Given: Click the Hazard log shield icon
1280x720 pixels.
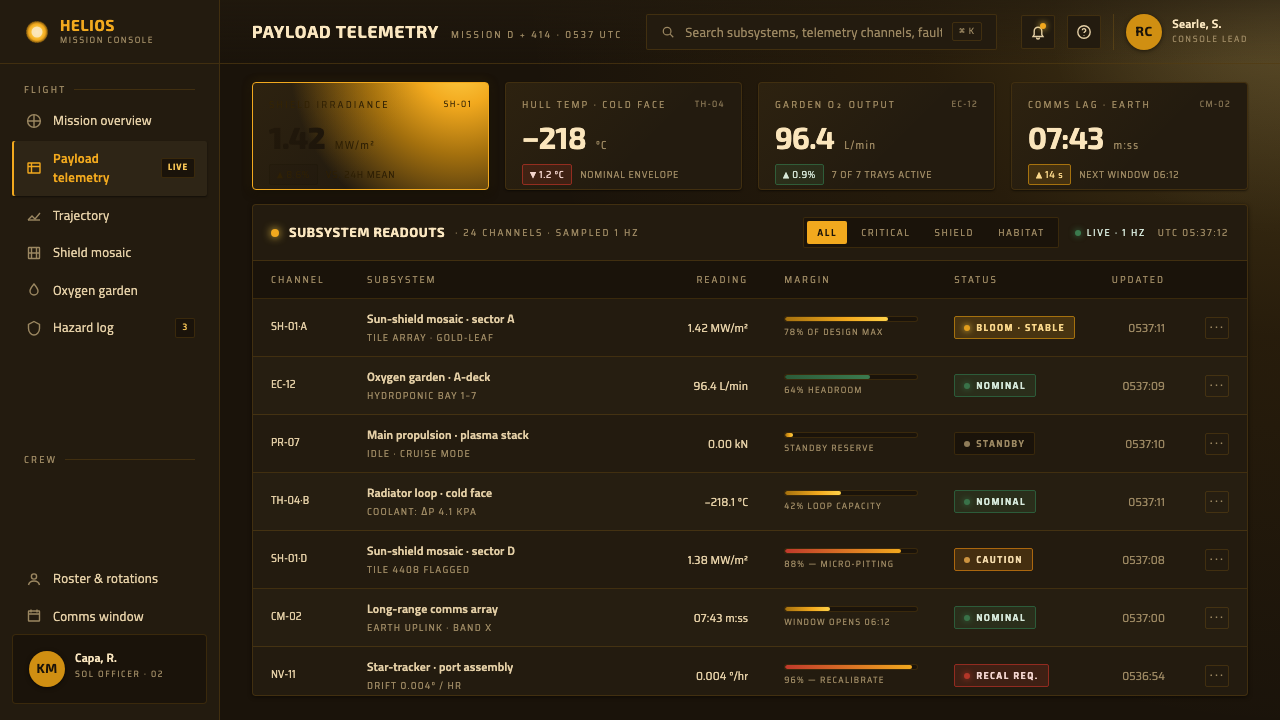Looking at the screenshot, I should click(34, 328).
